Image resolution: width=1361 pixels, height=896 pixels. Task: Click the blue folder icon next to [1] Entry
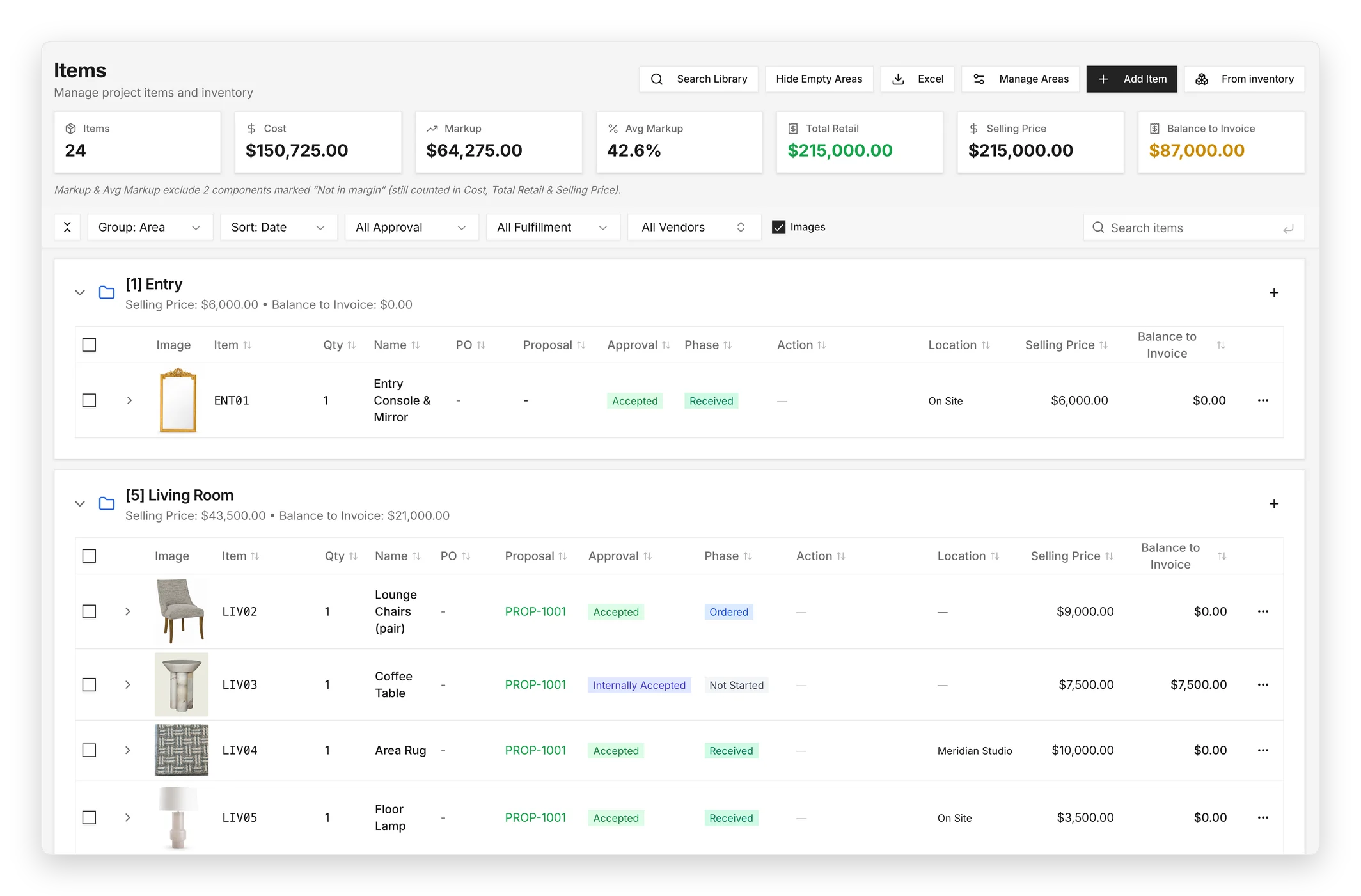tap(107, 292)
